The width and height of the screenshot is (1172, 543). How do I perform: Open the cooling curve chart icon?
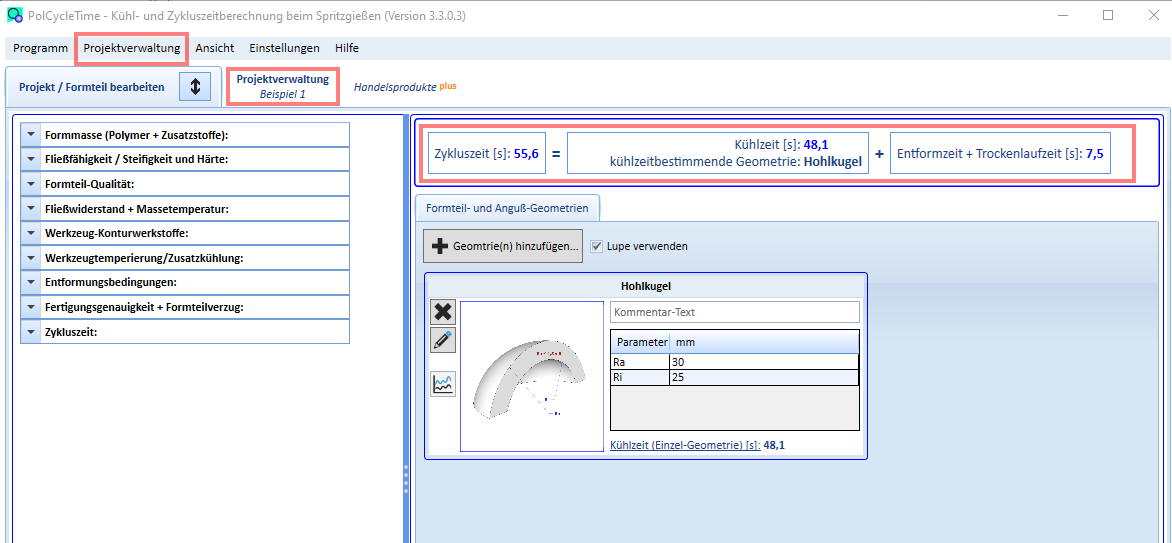[443, 384]
